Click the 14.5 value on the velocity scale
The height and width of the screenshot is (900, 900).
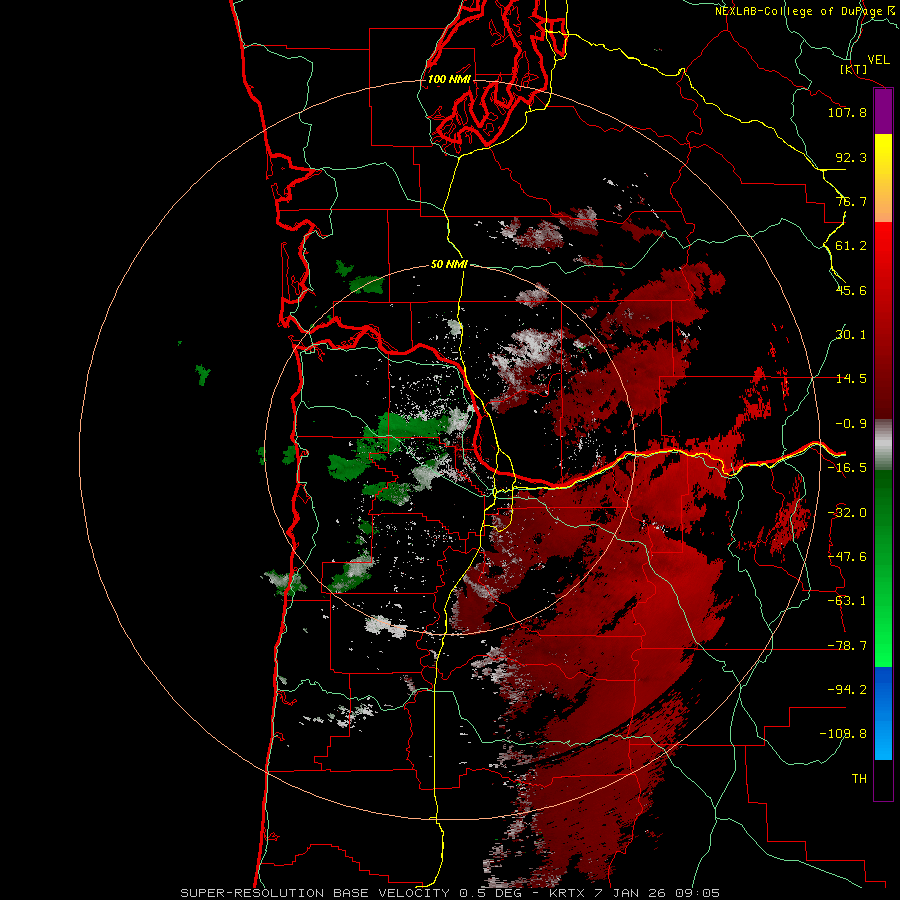pyautogui.click(x=851, y=379)
